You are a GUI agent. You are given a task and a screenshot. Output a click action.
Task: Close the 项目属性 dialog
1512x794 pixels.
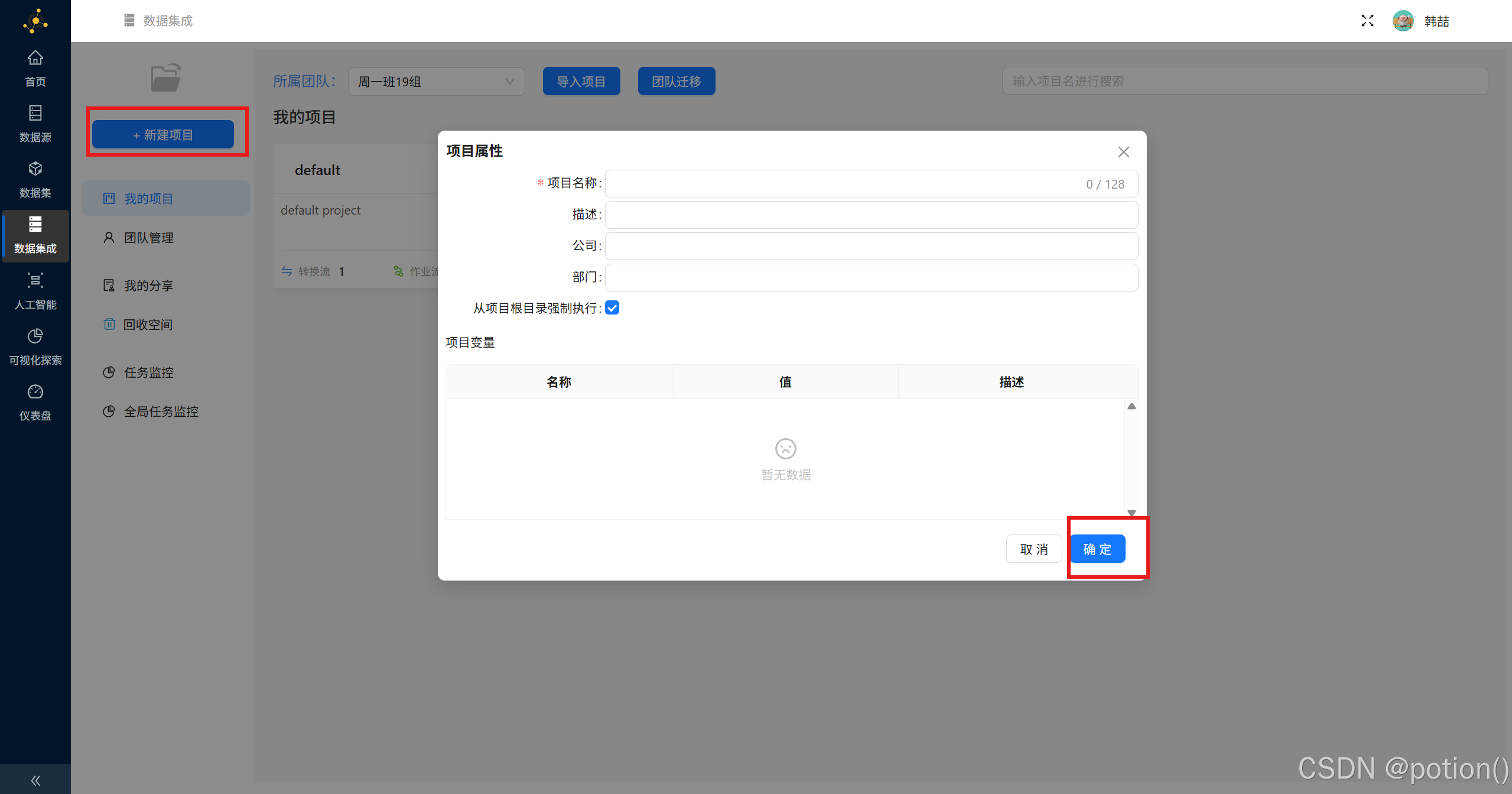pos(1123,152)
